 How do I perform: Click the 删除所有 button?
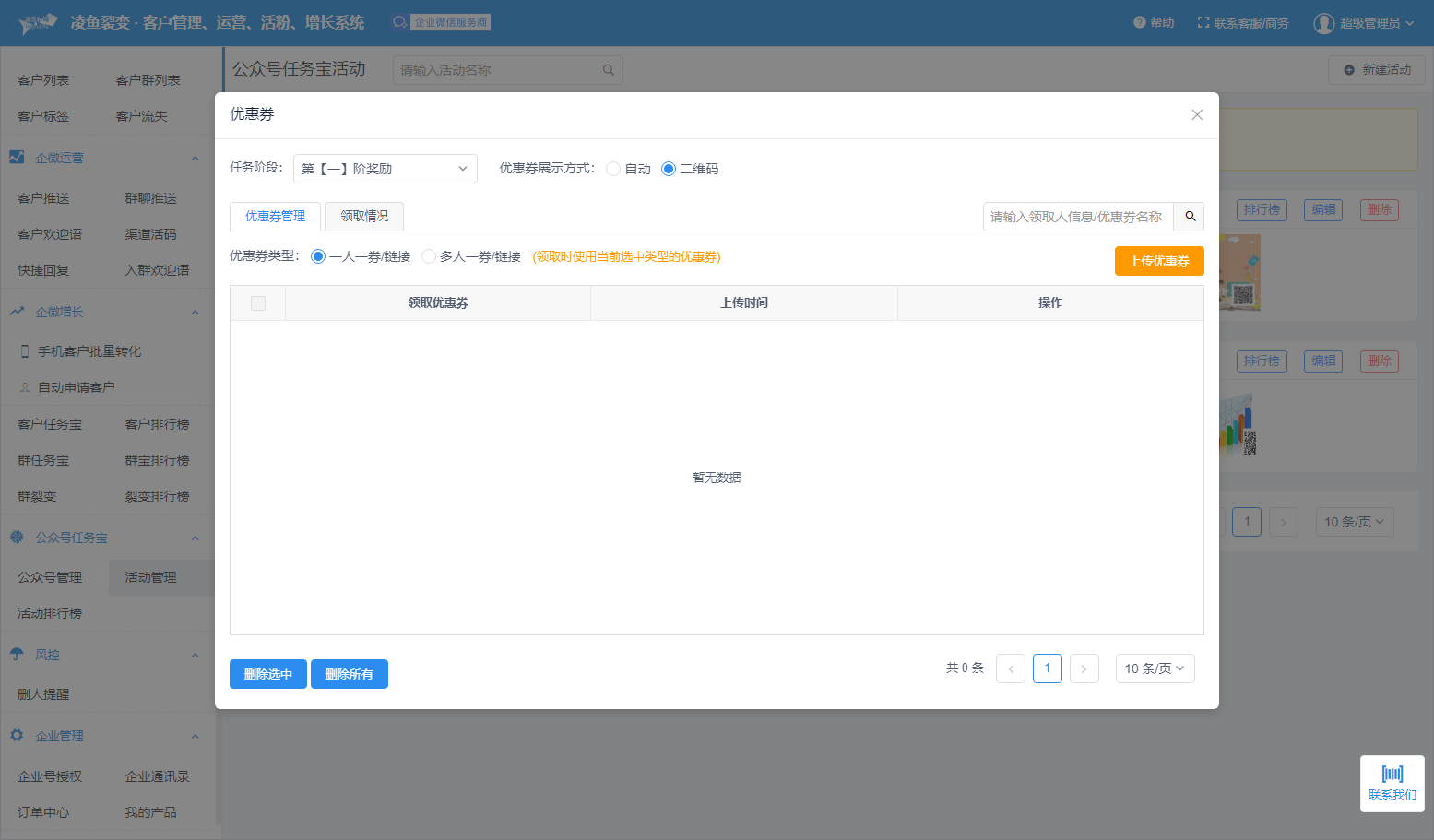pos(349,674)
